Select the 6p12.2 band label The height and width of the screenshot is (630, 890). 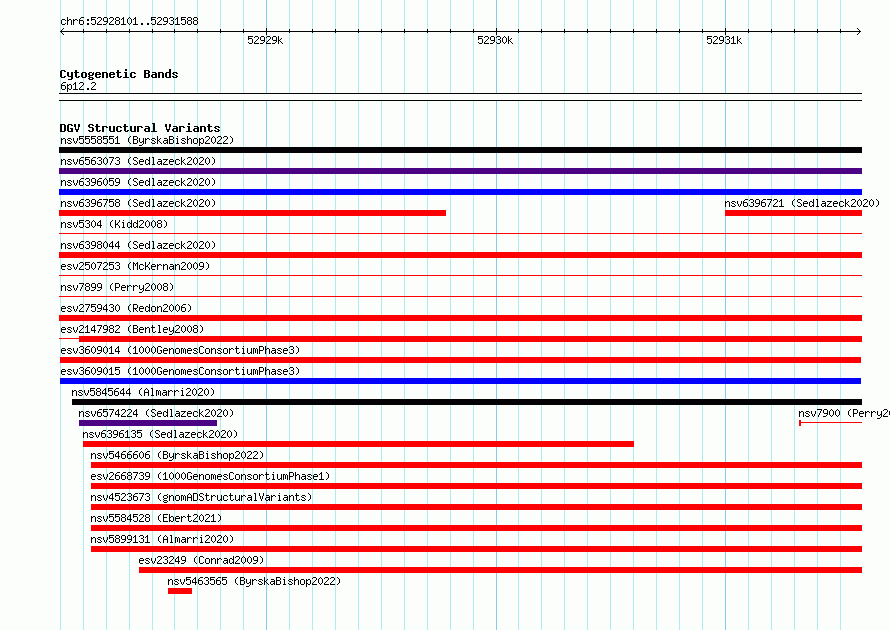(x=78, y=86)
